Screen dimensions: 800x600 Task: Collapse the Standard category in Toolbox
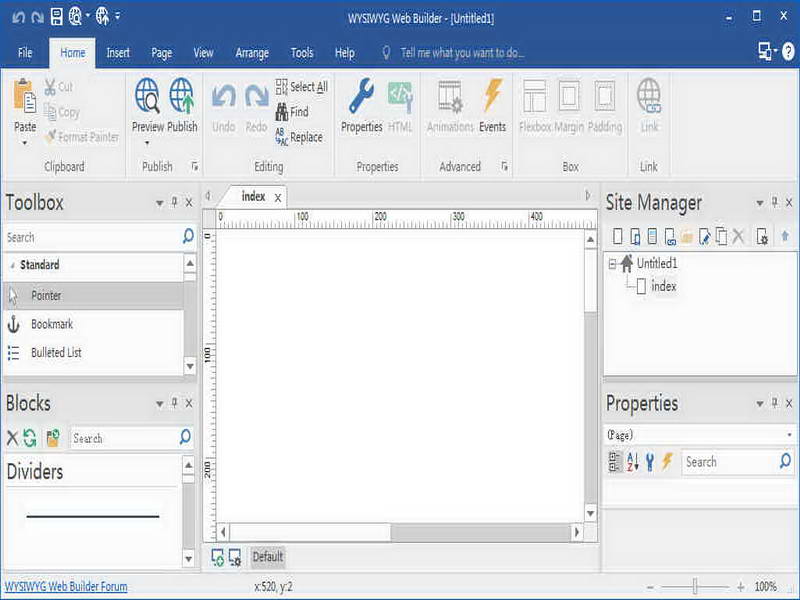click(12, 265)
